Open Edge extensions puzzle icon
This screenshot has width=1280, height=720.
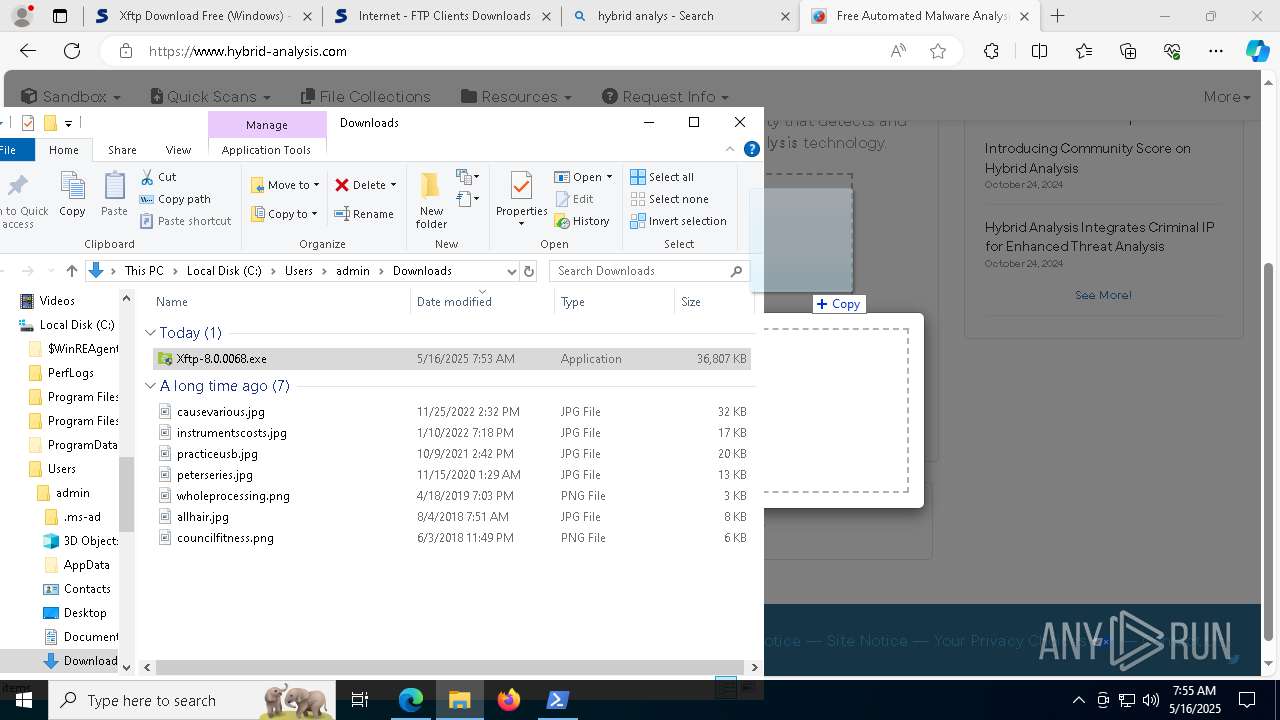[x=991, y=51]
